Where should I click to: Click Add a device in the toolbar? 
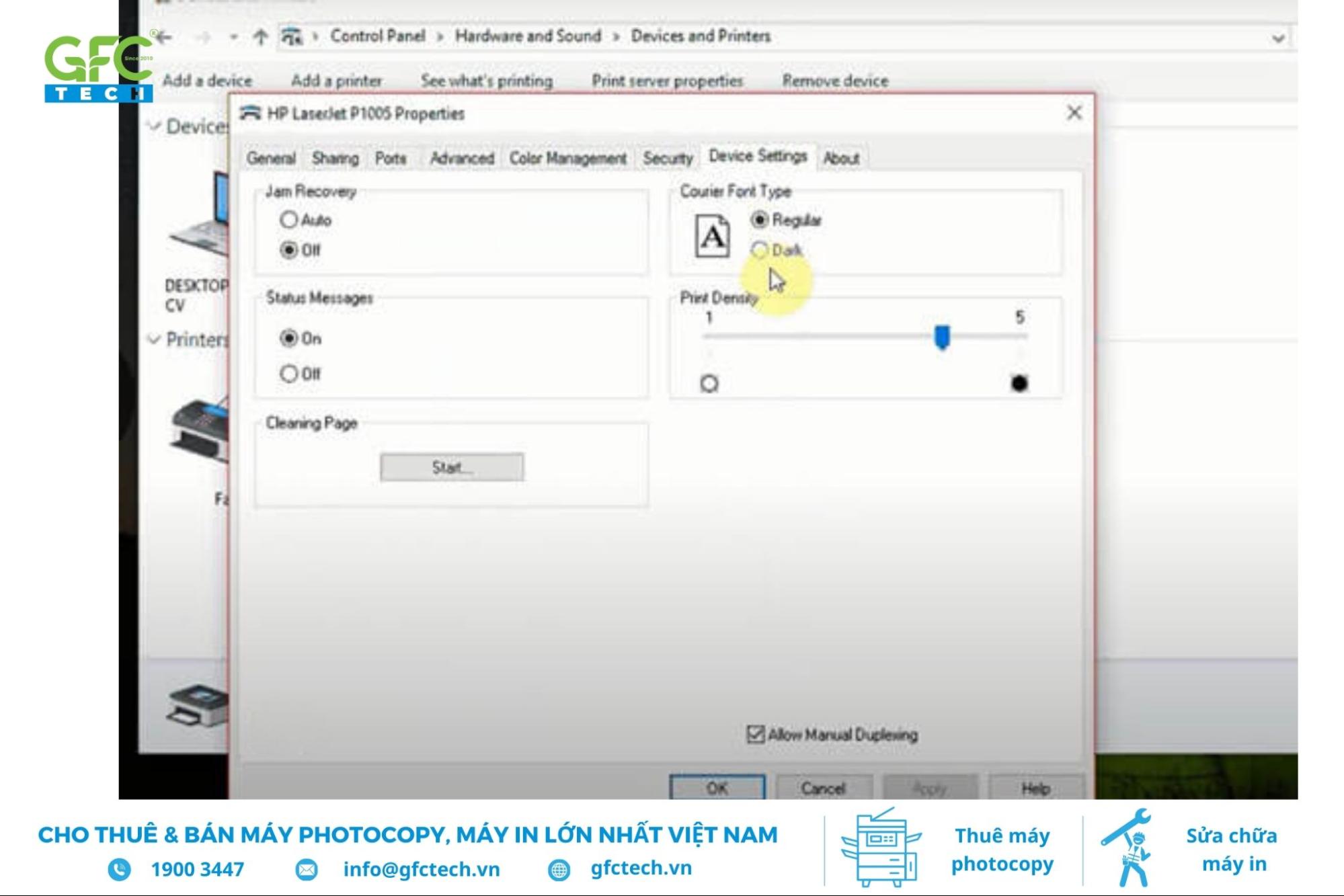click(x=207, y=81)
